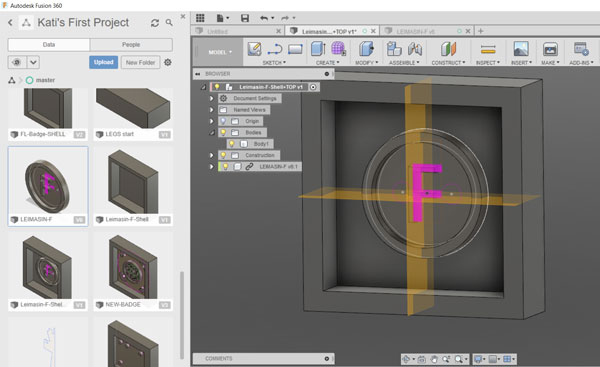Select the Data tab
600x367 pixels.
pyautogui.click(x=49, y=45)
